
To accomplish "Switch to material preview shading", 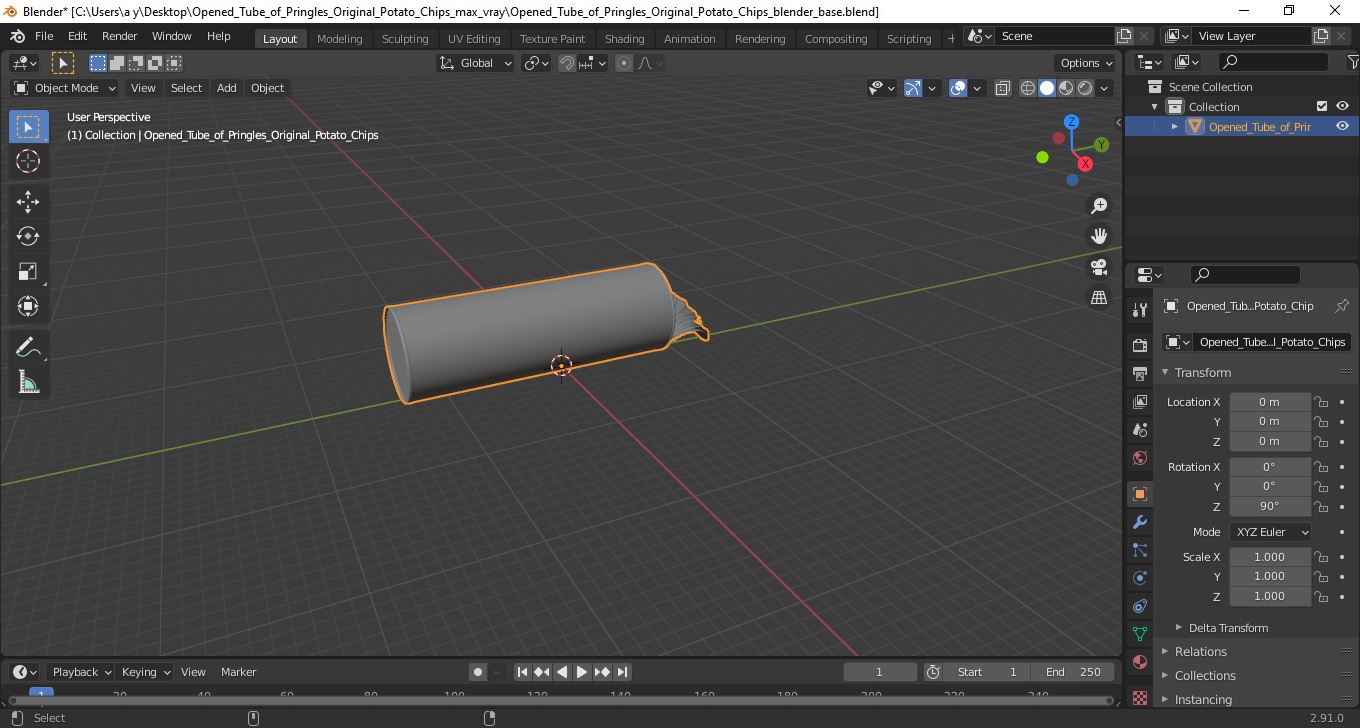I will 1066,88.
